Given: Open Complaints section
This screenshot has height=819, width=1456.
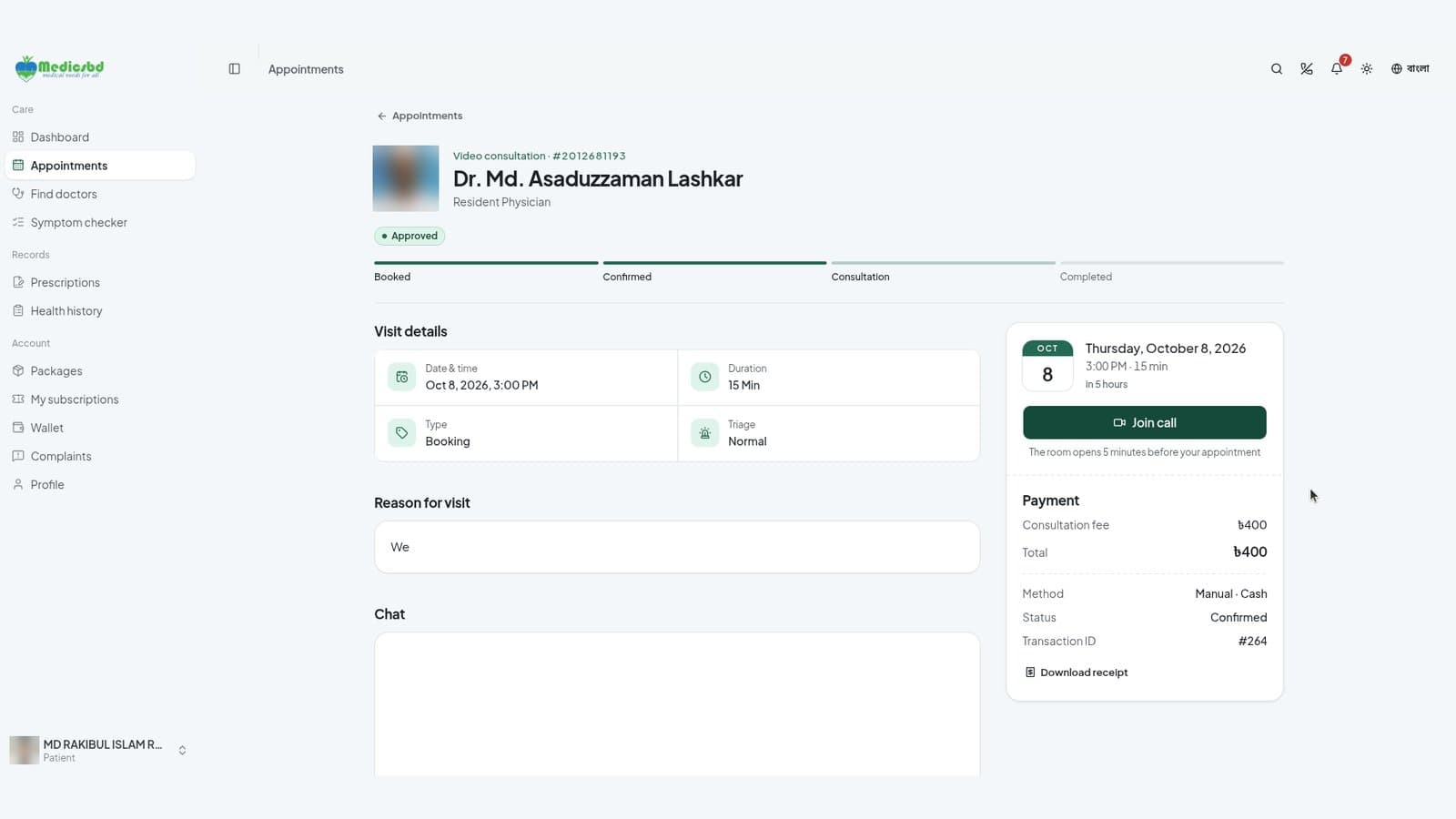Looking at the screenshot, I should click(100, 456).
